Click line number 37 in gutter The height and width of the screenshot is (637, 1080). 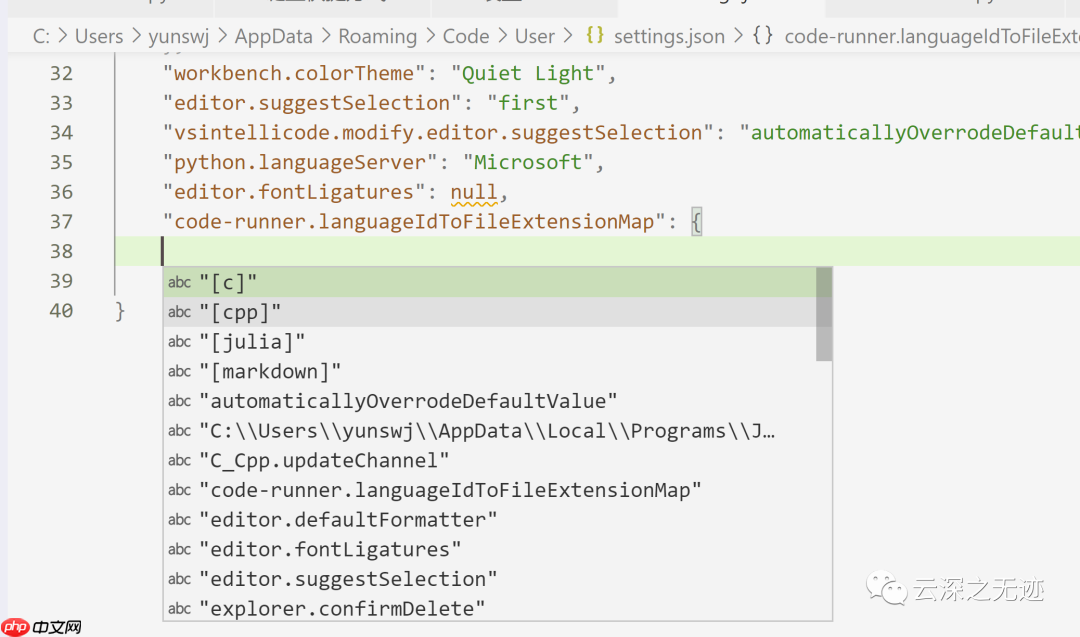pos(61,221)
